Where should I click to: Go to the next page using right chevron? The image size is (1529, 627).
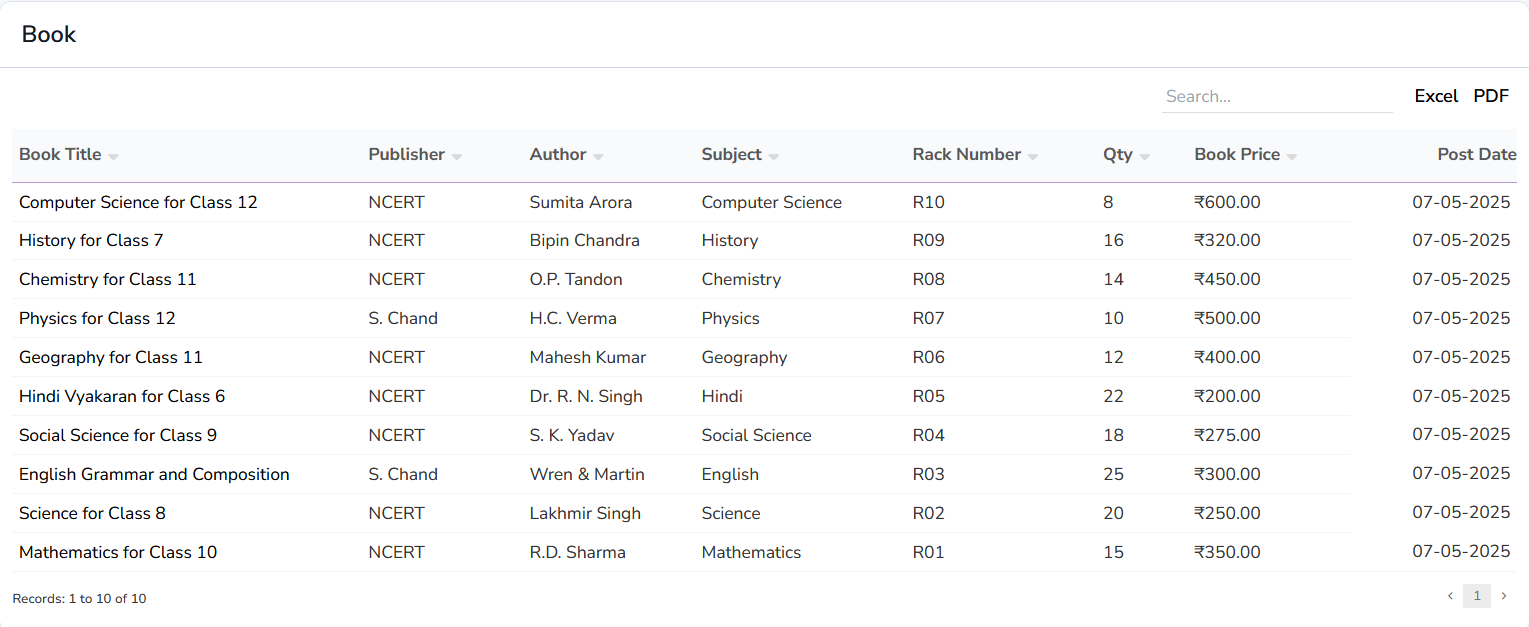[x=1503, y=595]
